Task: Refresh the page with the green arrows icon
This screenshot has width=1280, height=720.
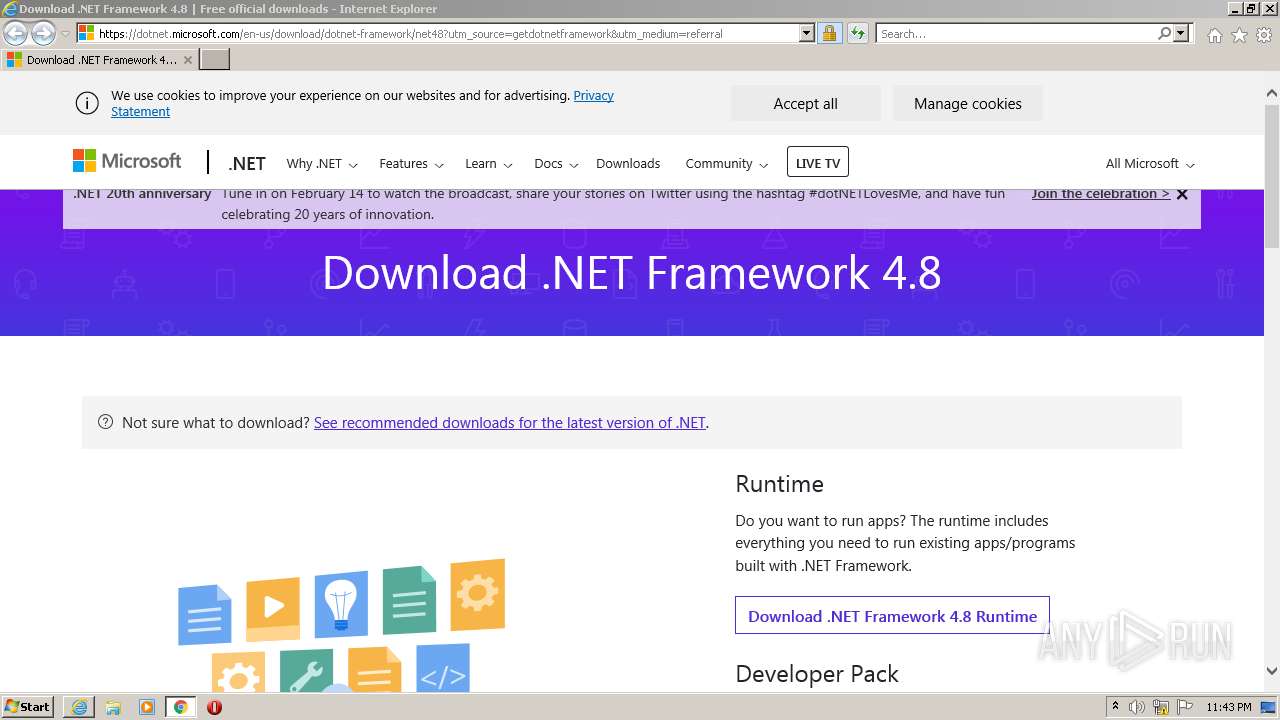Action: click(x=858, y=34)
